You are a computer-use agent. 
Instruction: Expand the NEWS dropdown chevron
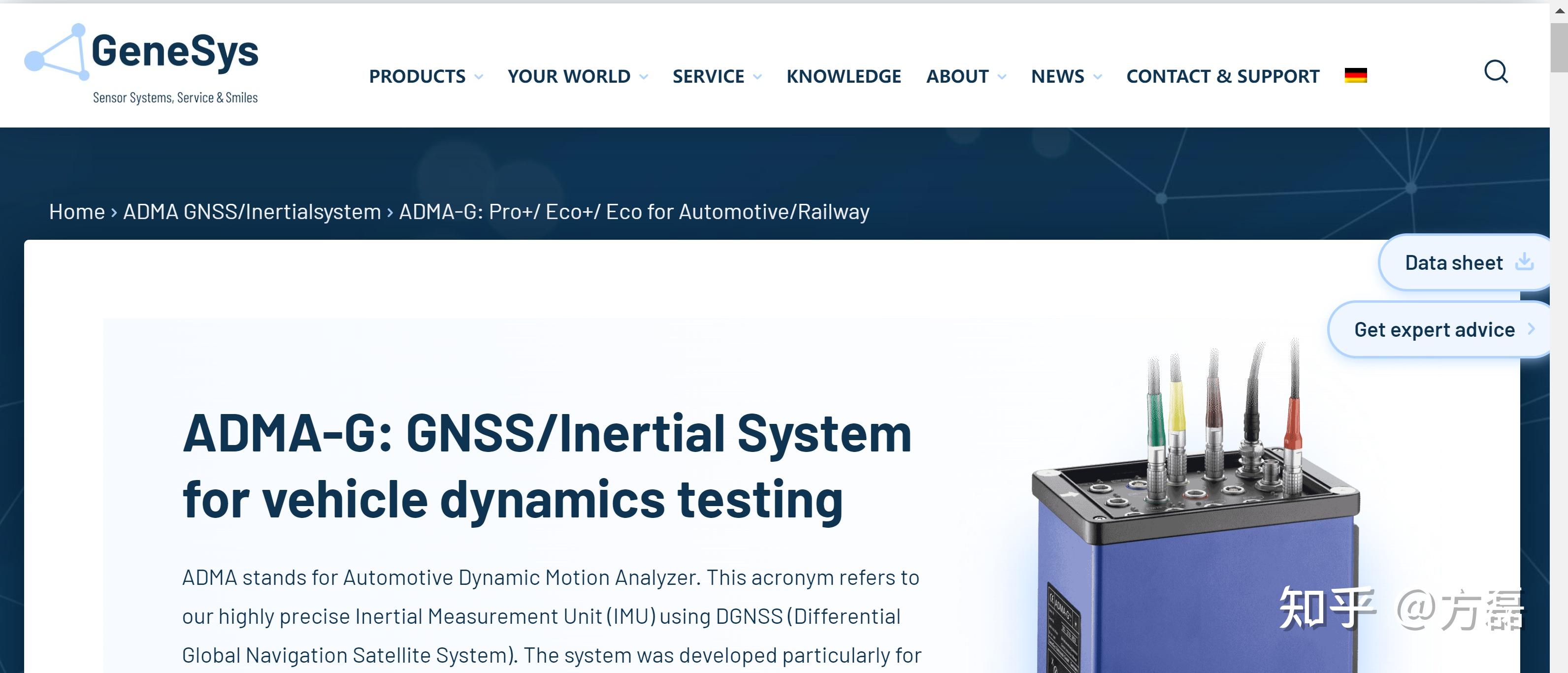point(1098,77)
